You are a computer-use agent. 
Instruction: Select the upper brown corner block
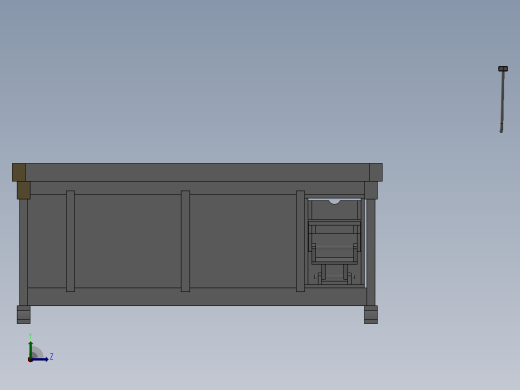(x=19, y=172)
